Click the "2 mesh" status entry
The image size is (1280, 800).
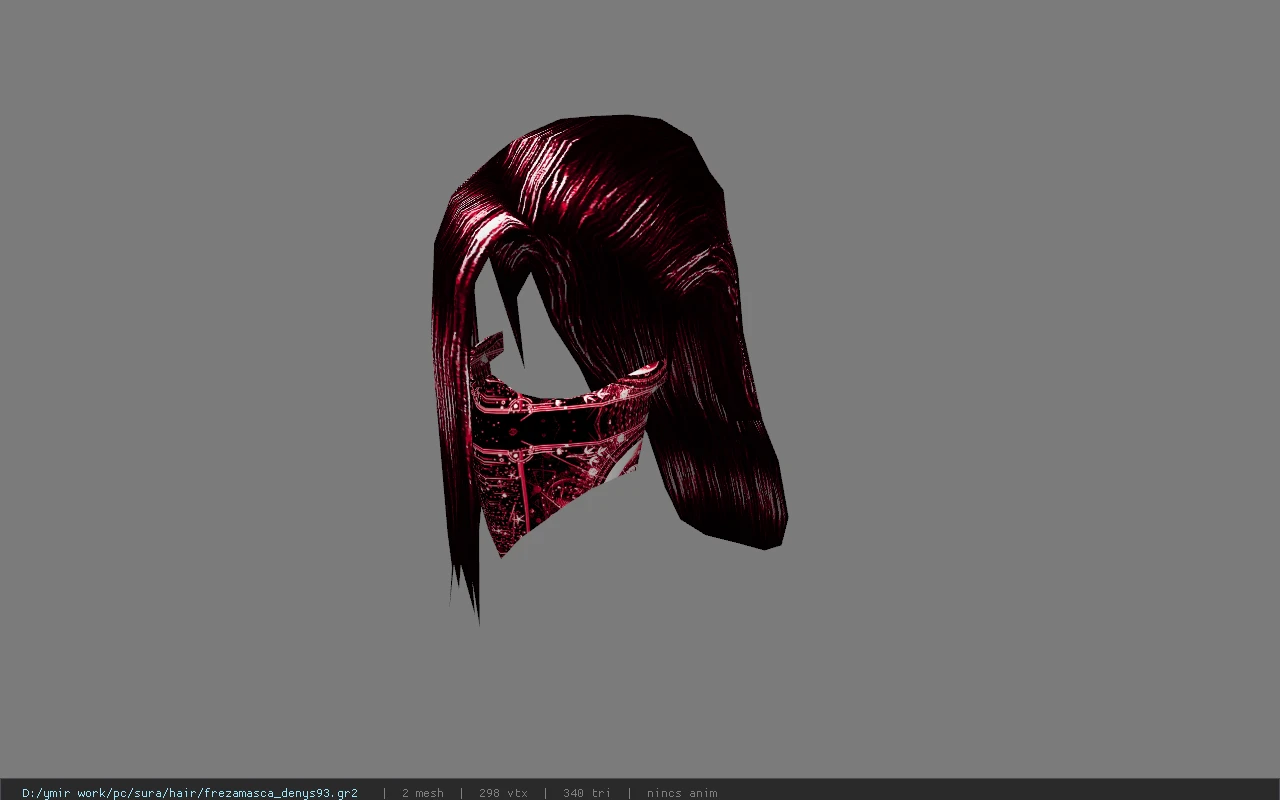[x=423, y=793]
